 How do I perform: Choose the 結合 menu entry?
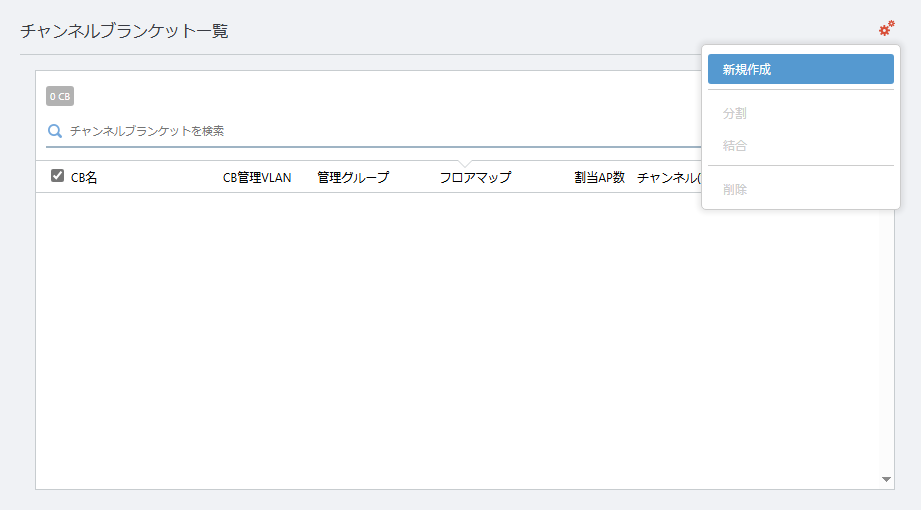pos(801,146)
